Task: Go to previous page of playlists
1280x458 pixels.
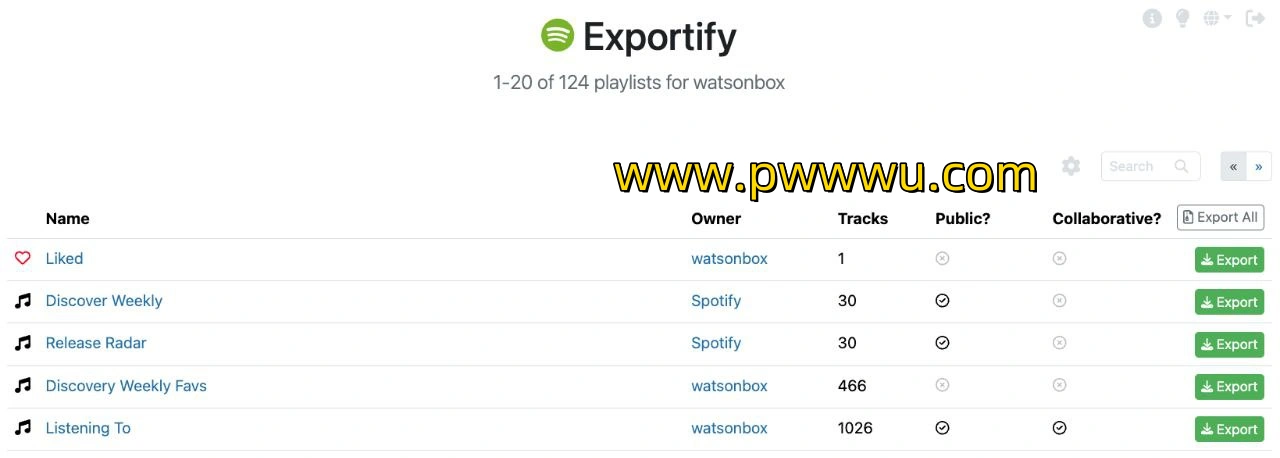Action: [x=1233, y=166]
